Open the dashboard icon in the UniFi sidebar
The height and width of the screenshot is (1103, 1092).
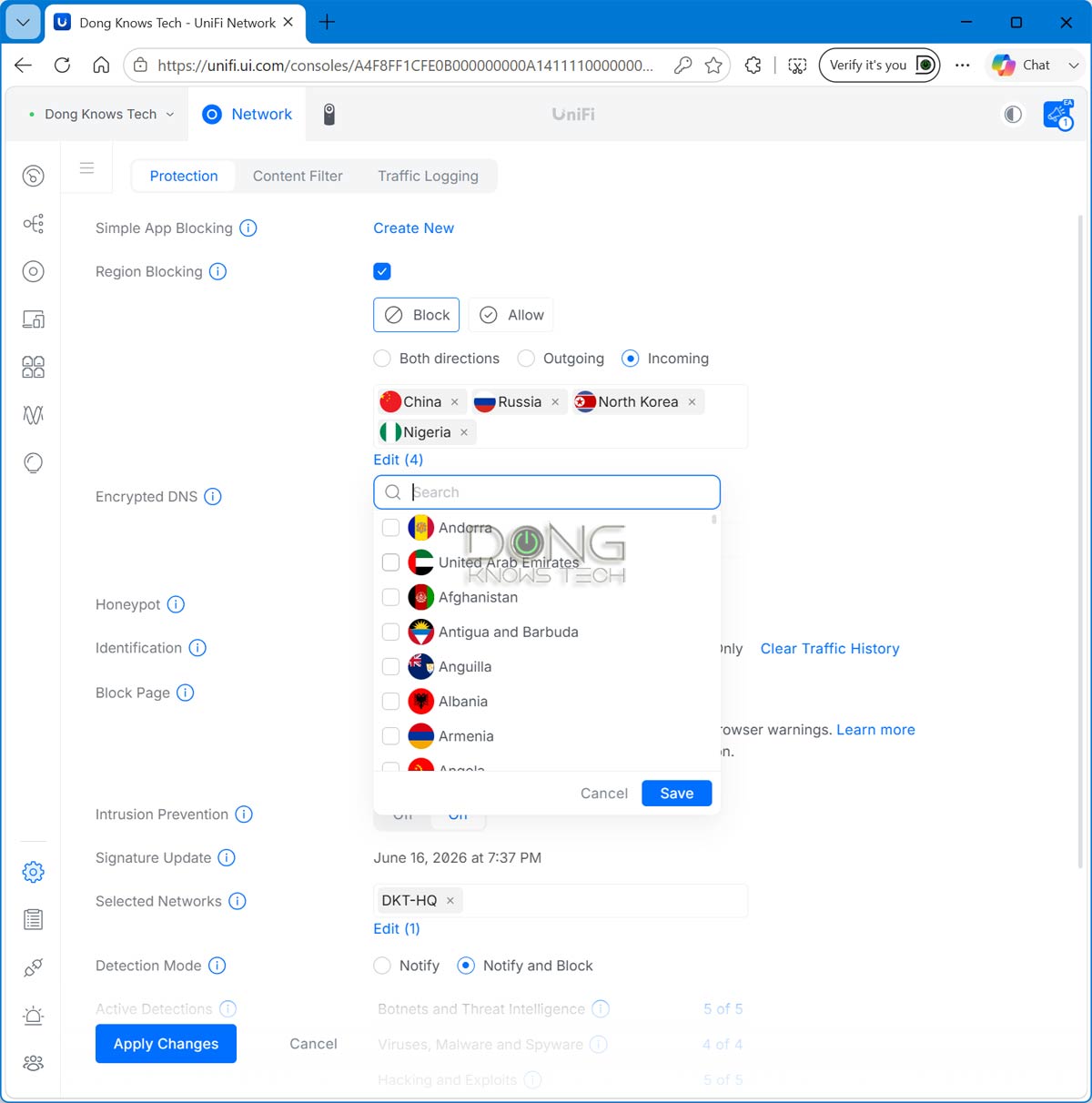(34, 176)
